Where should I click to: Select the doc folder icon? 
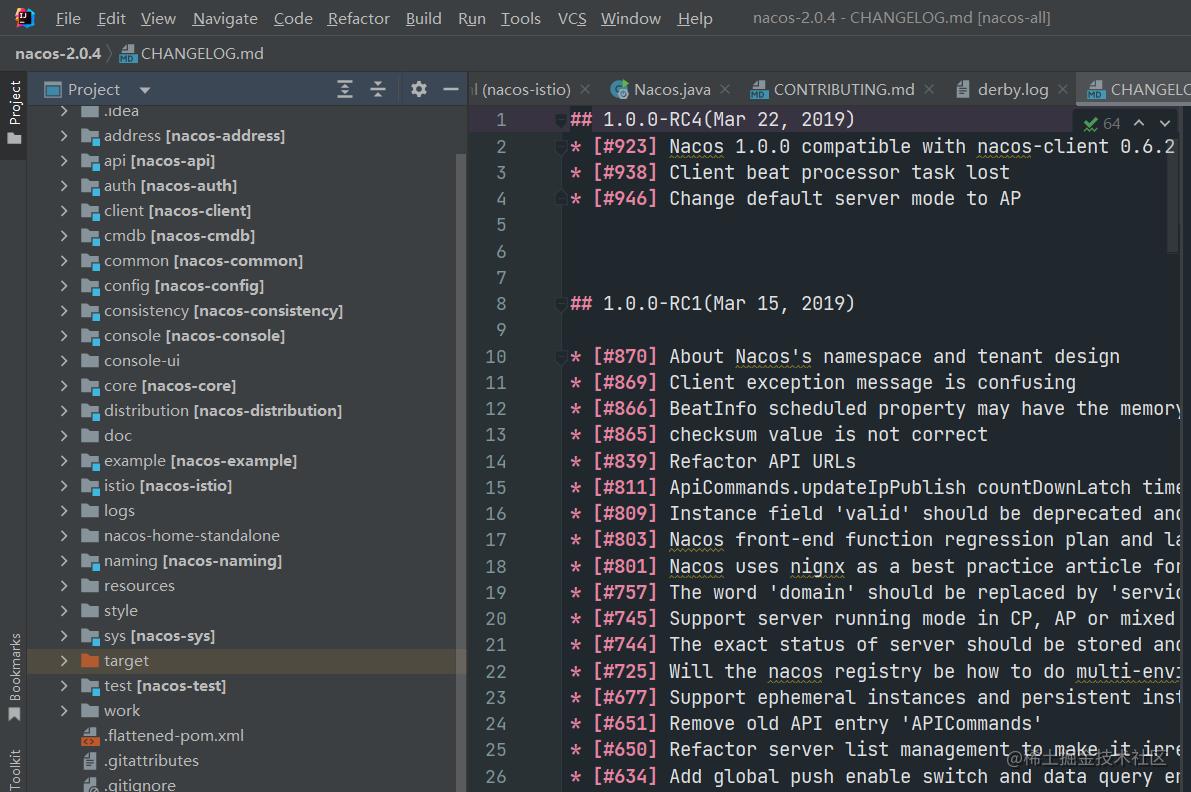pyautogui.click(x=90, y=436)
